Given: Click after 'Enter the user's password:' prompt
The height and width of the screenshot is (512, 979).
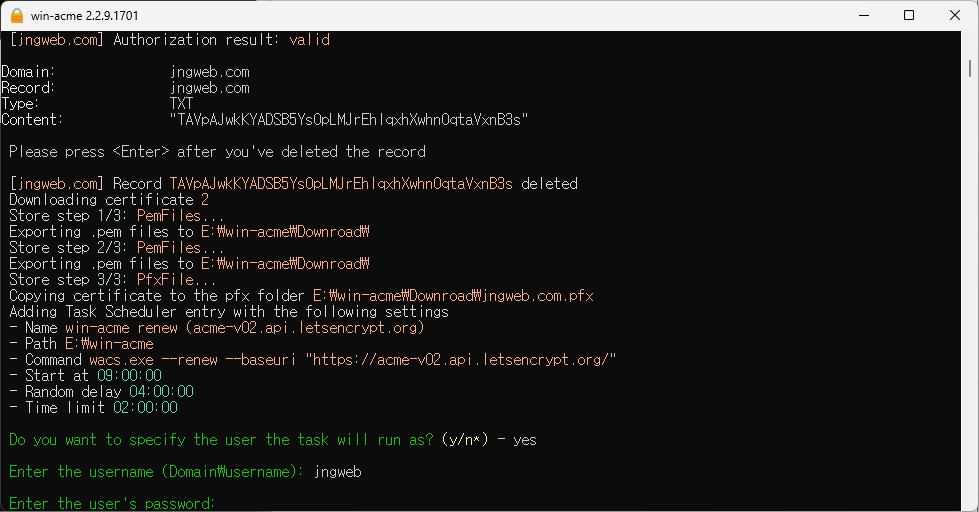Looking at the screenshot, I should coord(225,503).
